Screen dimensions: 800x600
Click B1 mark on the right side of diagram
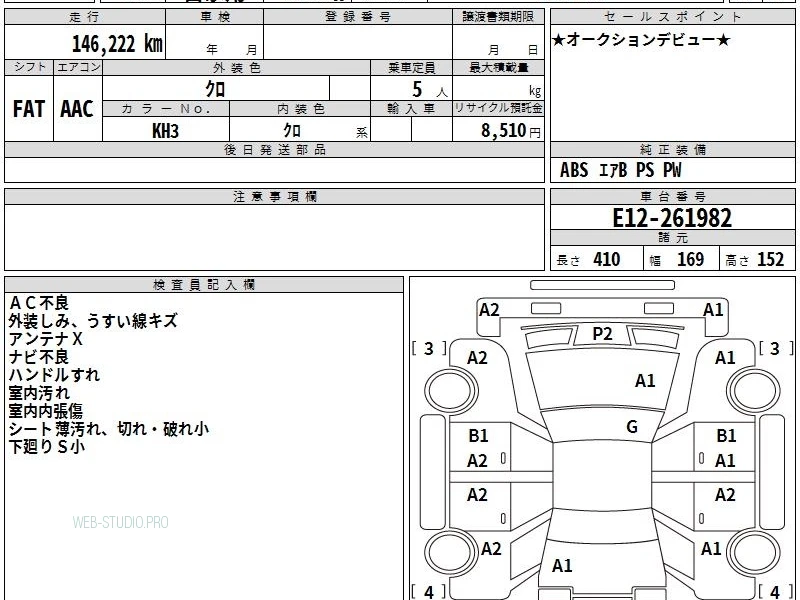(x=726, y=436)
